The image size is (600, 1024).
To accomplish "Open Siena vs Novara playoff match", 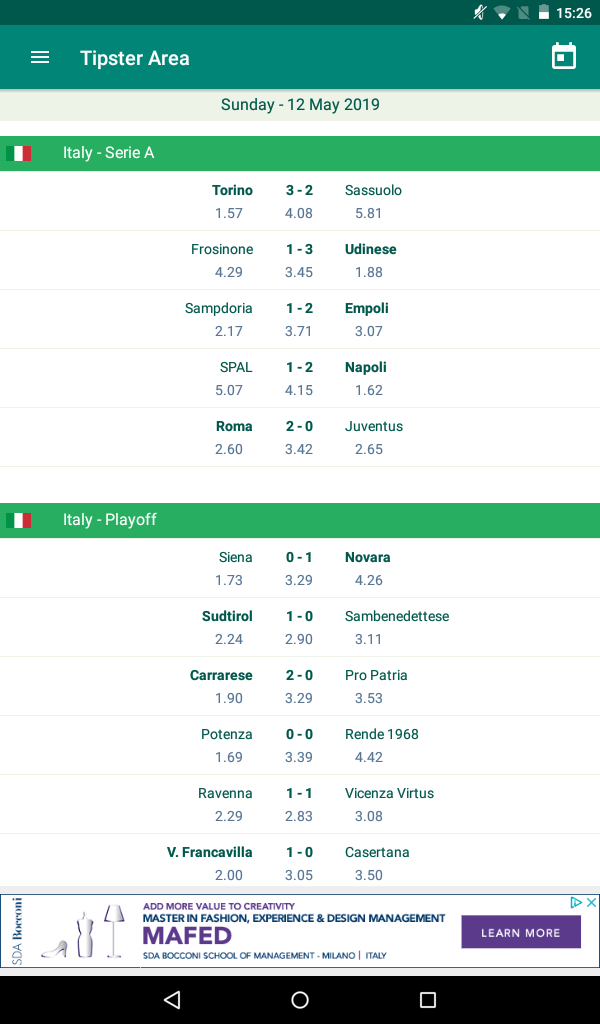I will 300,568.
